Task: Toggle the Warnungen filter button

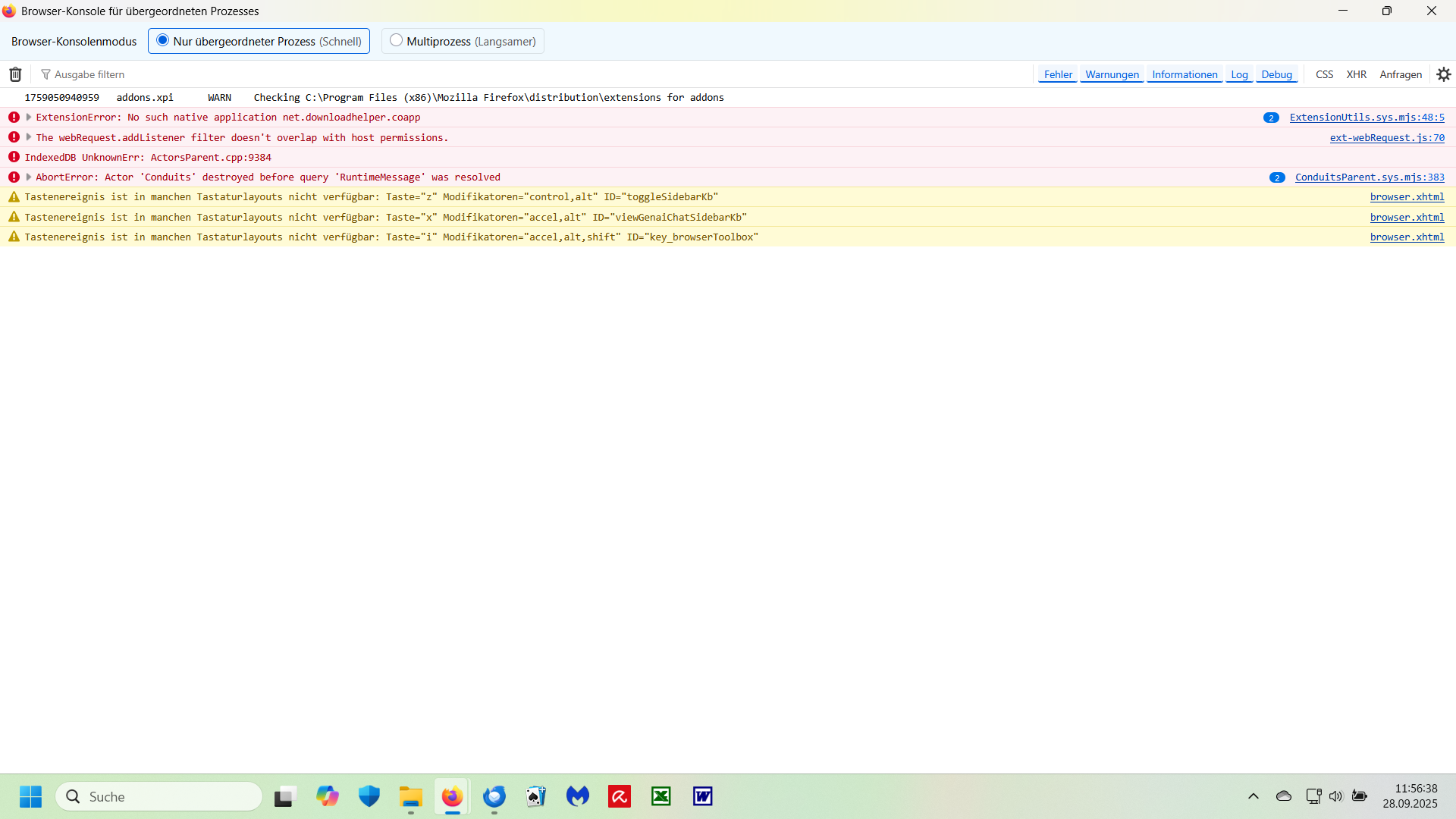Action: (x=1112, y=74)
